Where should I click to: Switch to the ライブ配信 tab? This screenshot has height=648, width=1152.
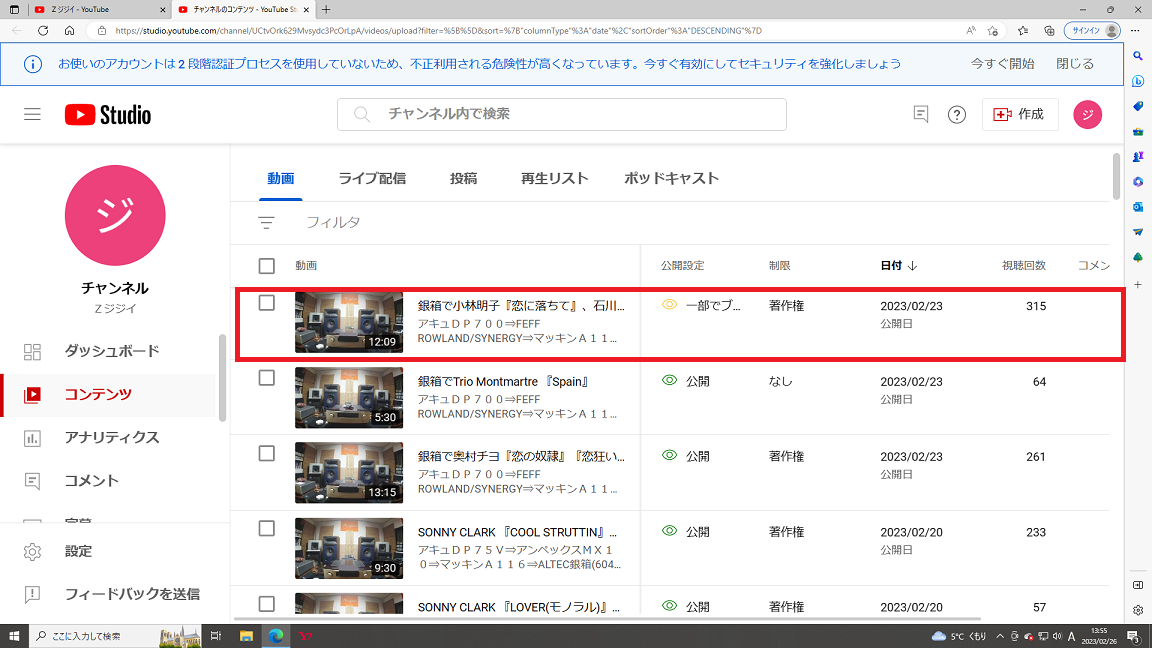tap(372, 179)
